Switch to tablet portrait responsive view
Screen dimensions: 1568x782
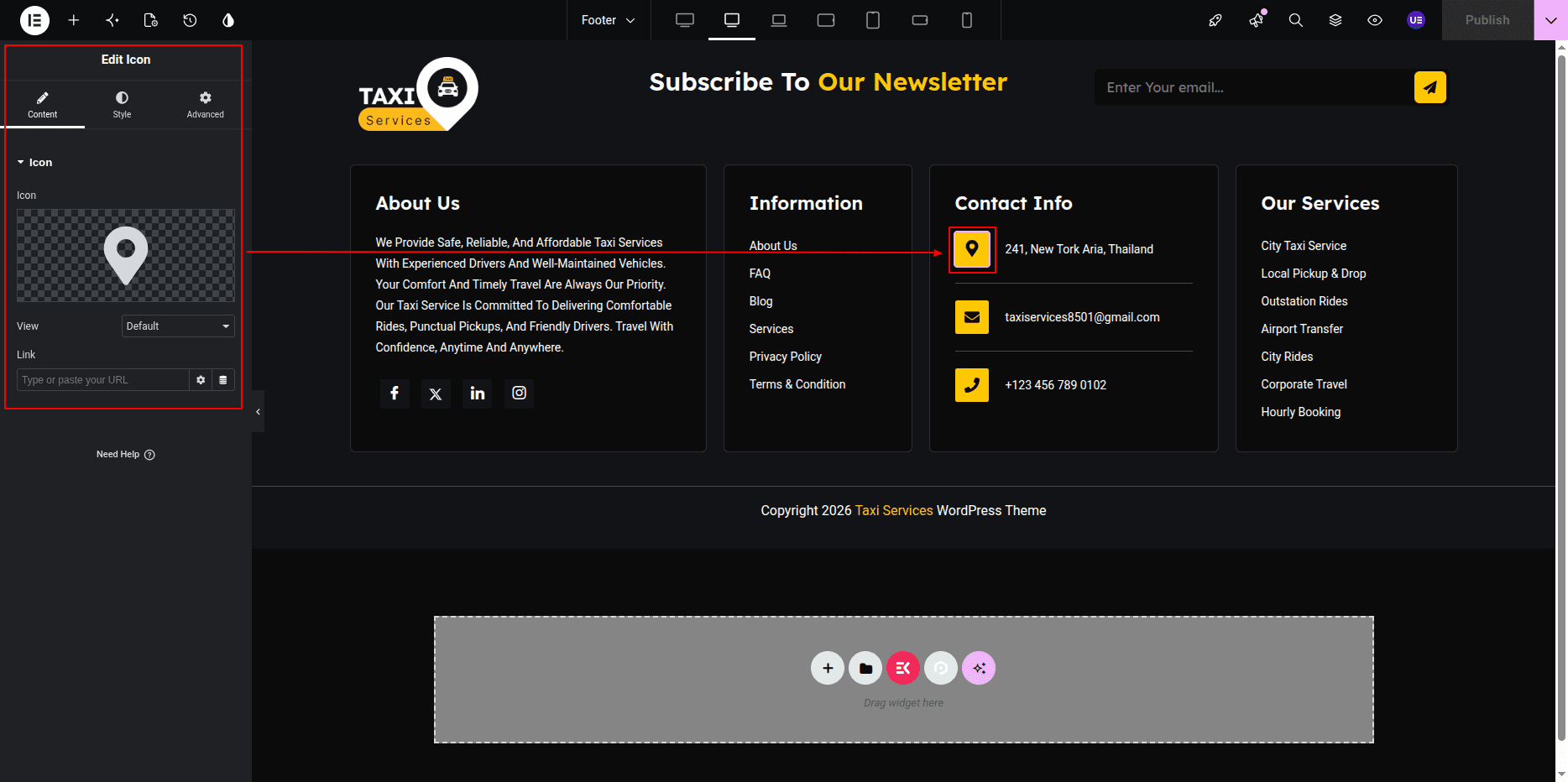[x=873, y=20]
